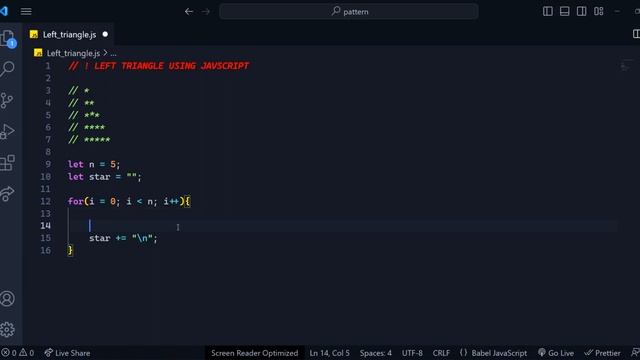Viewport: 640px width, 360px height.
Task: Click the for loop statement line
Action: click(x=129, y=201)
